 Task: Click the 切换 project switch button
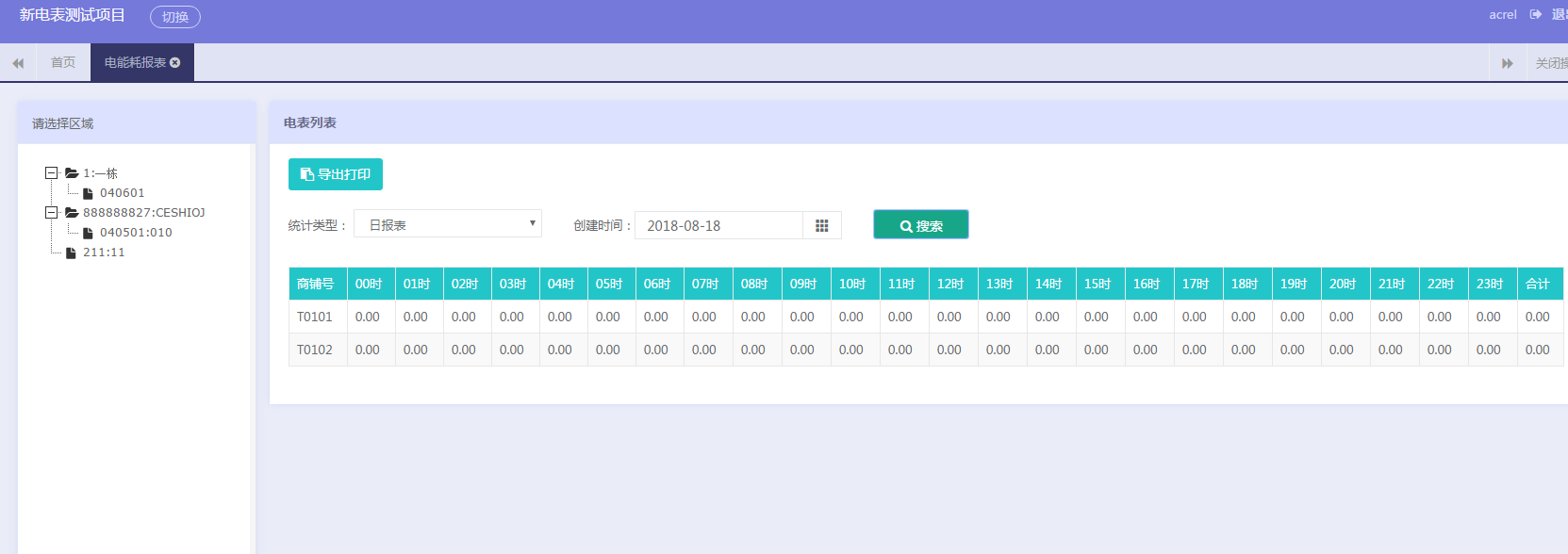(175, 17)
